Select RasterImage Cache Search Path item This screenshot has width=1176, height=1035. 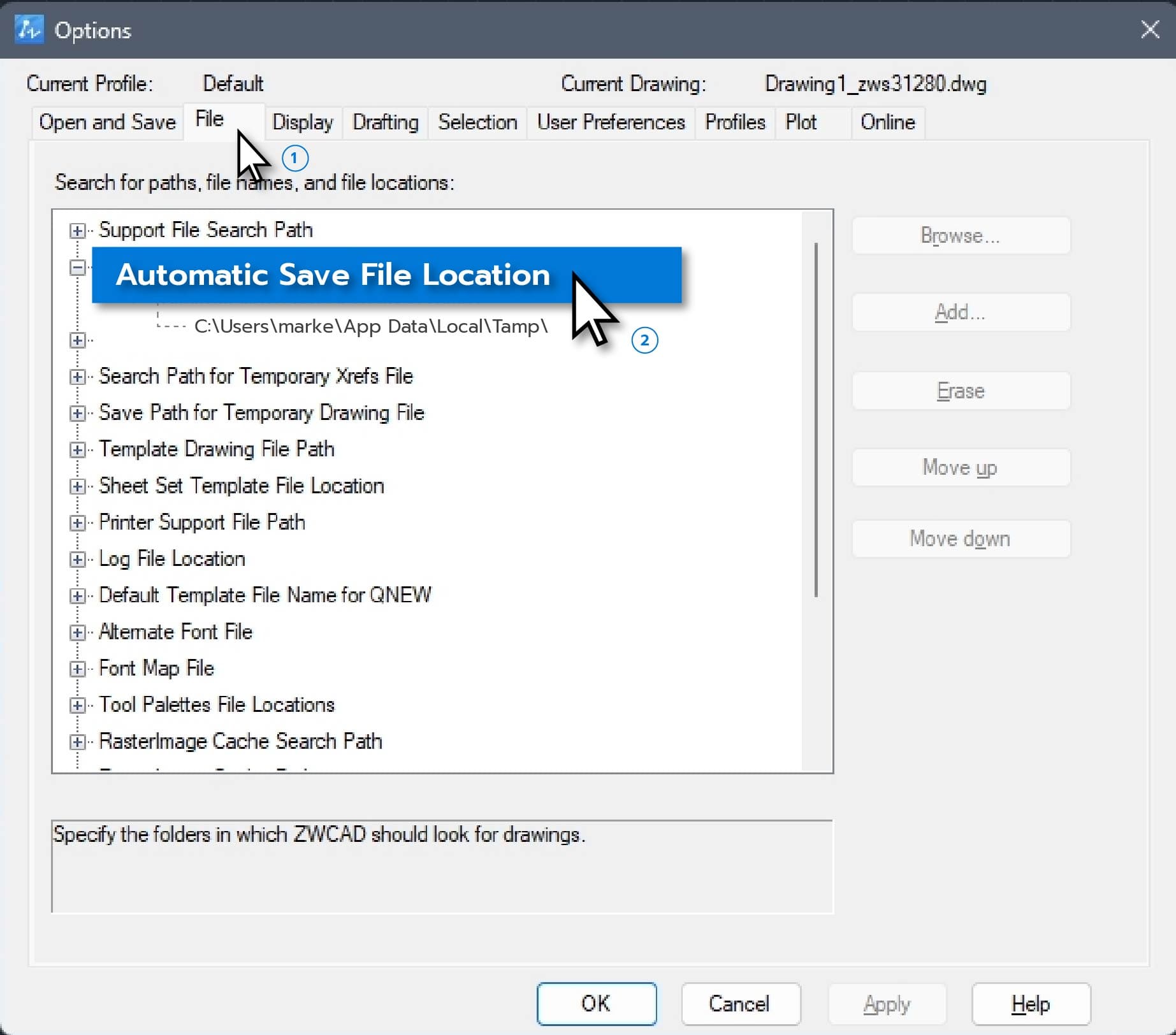point(240,741)
